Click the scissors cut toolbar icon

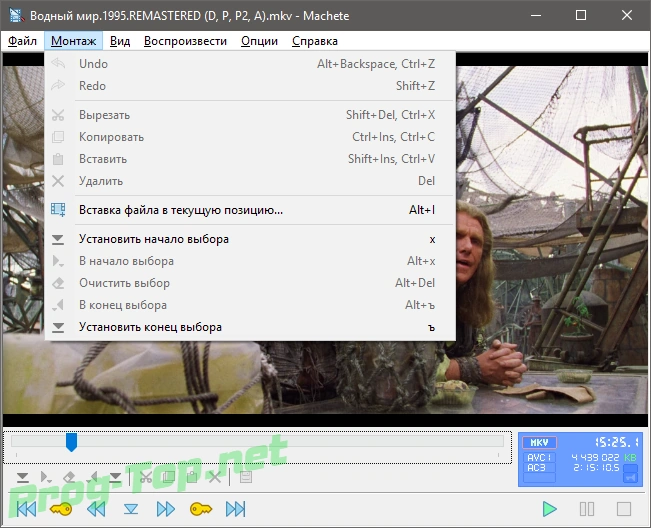[x=146, y=477]
